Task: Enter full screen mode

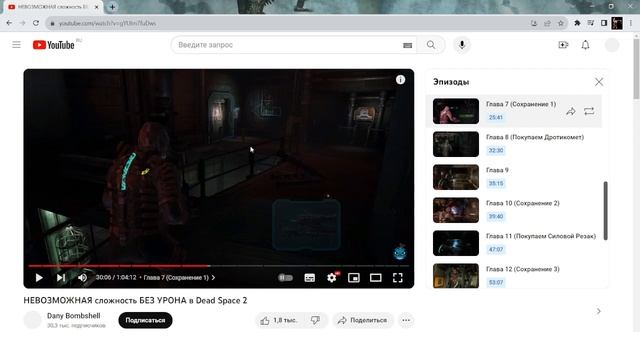Action: tap(398, 278)
